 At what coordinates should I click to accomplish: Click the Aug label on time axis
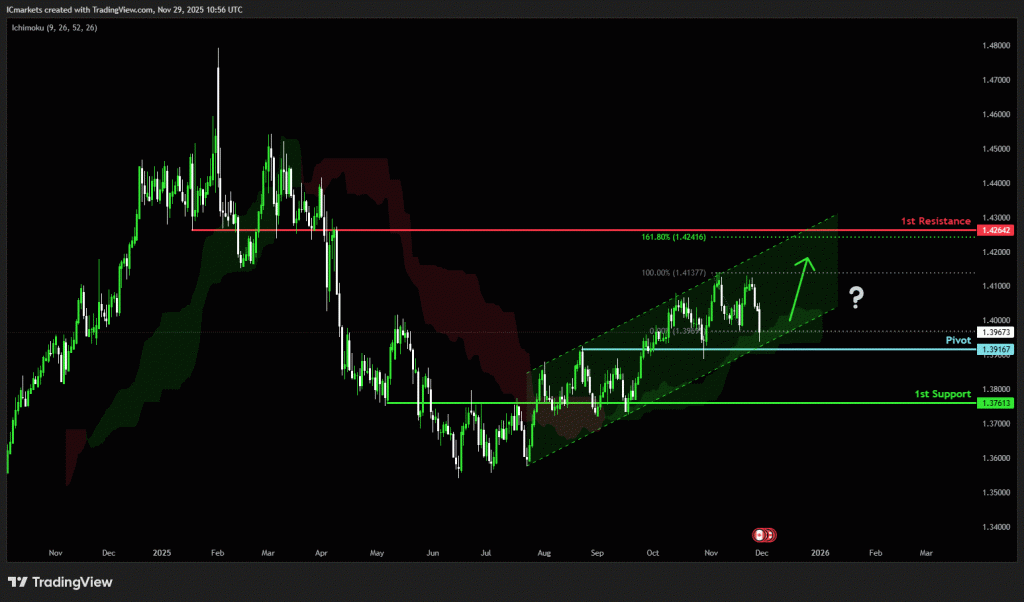[543, 552]
